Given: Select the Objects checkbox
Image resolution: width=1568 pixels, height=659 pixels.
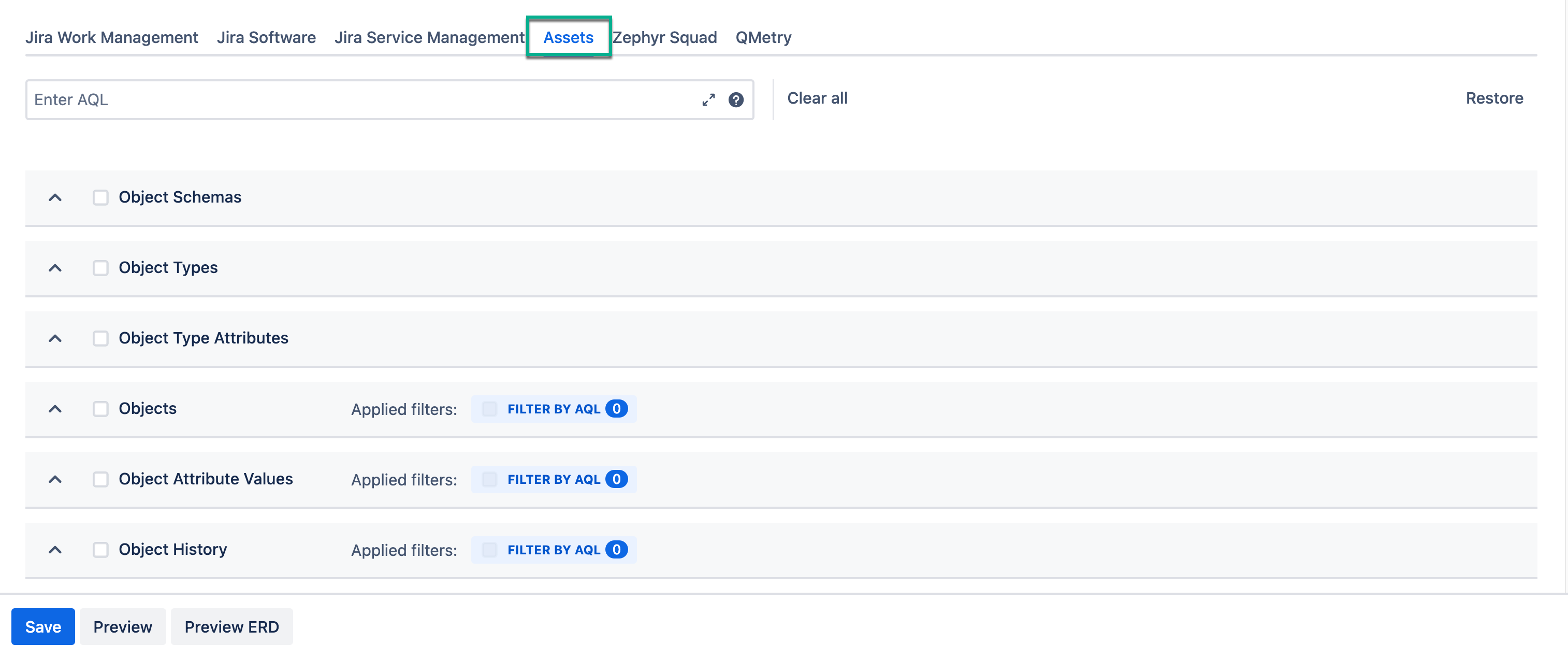Looking at the screenshot, I should coord(100,409).
